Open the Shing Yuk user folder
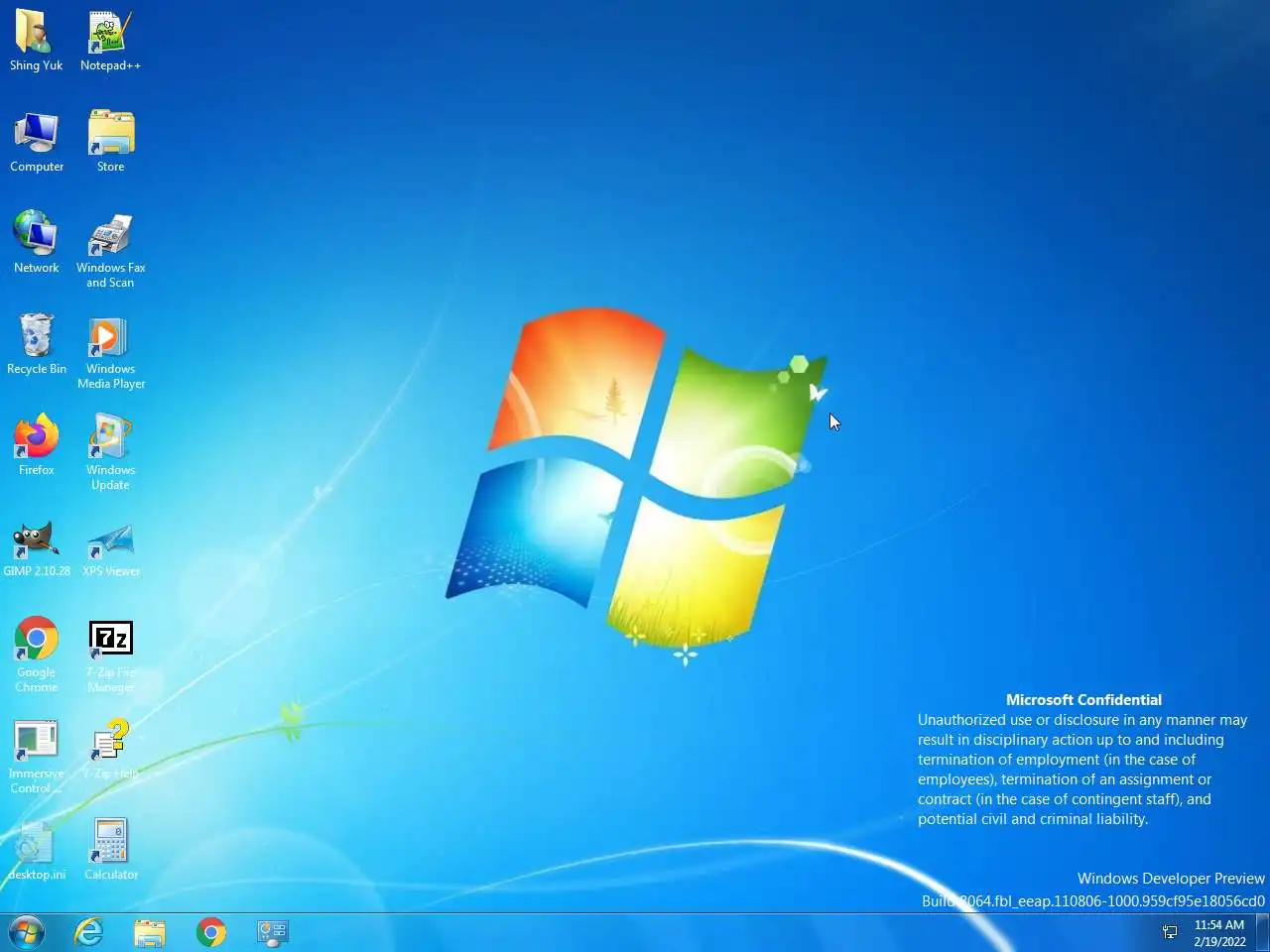The height and width of the screenshot is (952, 1270). (x=37, y=42)
